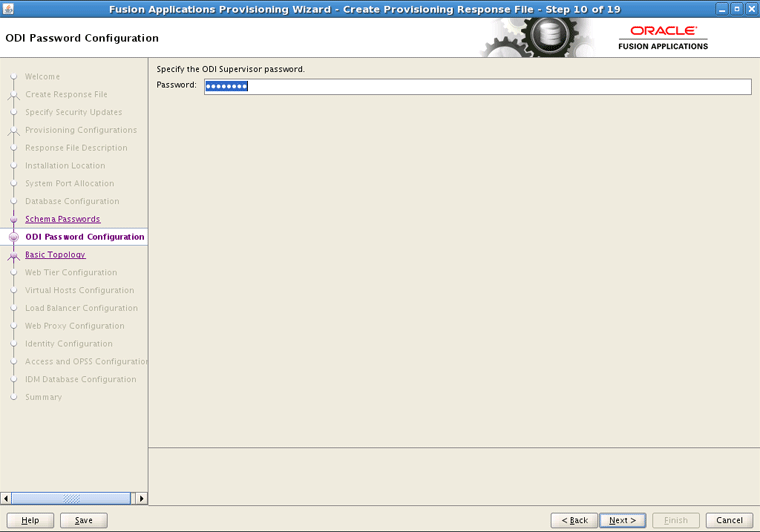Click the Create Response File step
Image resolution: width=760 pixels, height=532 pixels.
66,94
